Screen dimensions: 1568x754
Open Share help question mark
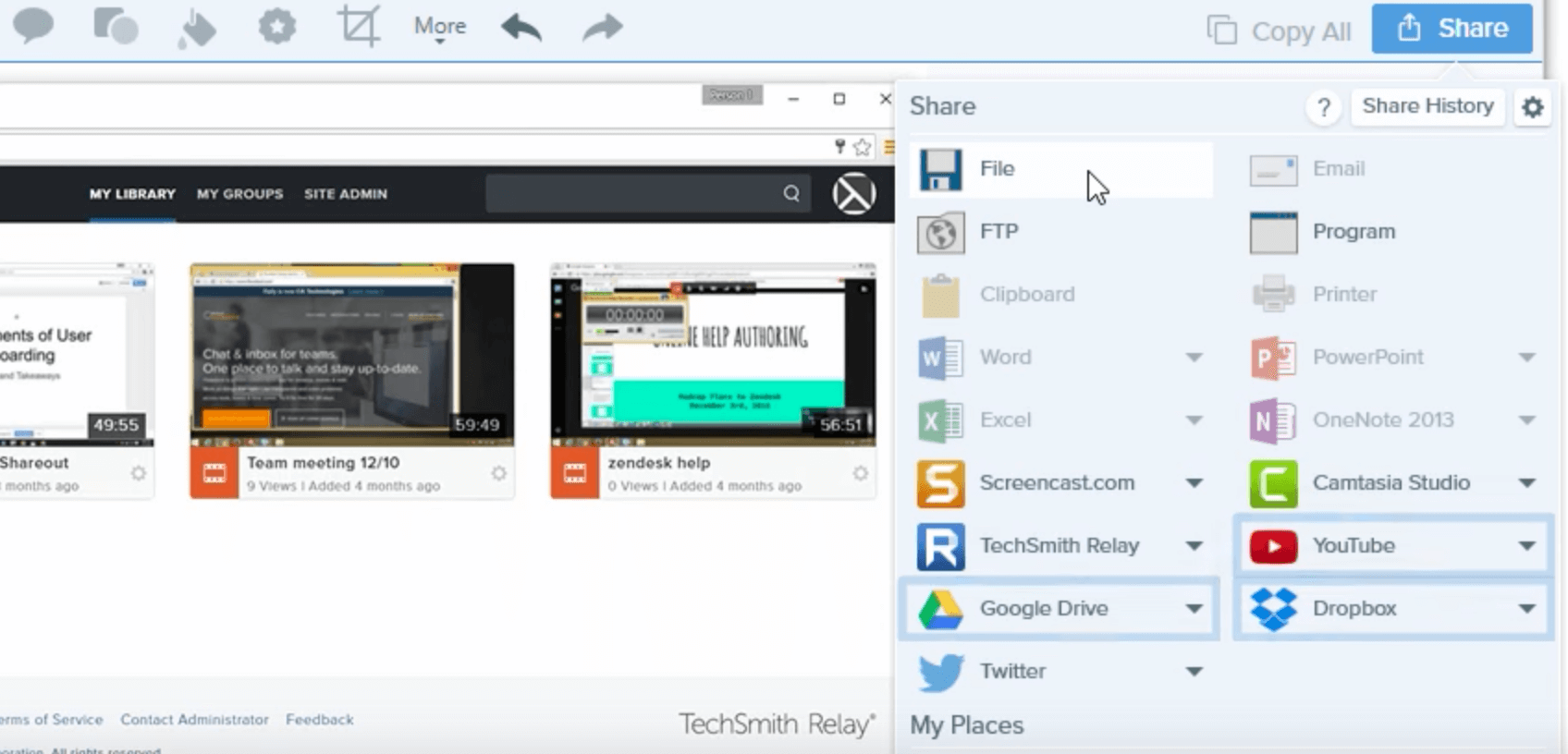point(1324,107)
